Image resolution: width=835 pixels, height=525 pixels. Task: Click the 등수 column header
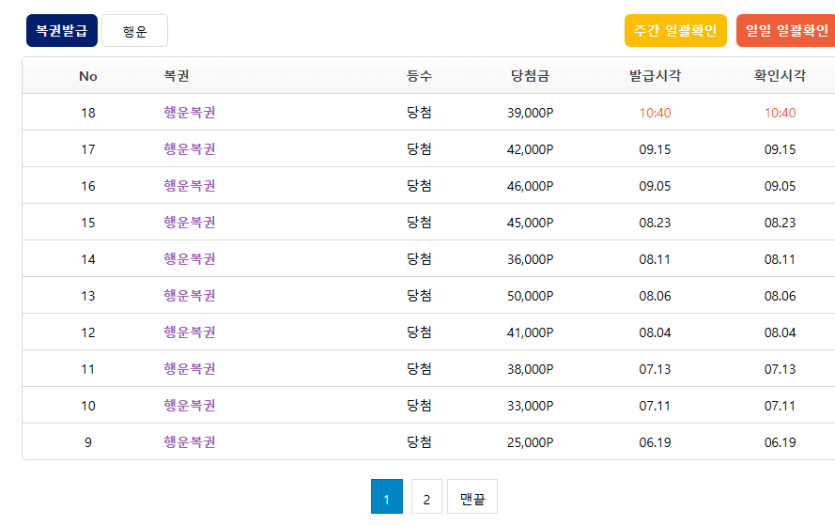[419, 76]
